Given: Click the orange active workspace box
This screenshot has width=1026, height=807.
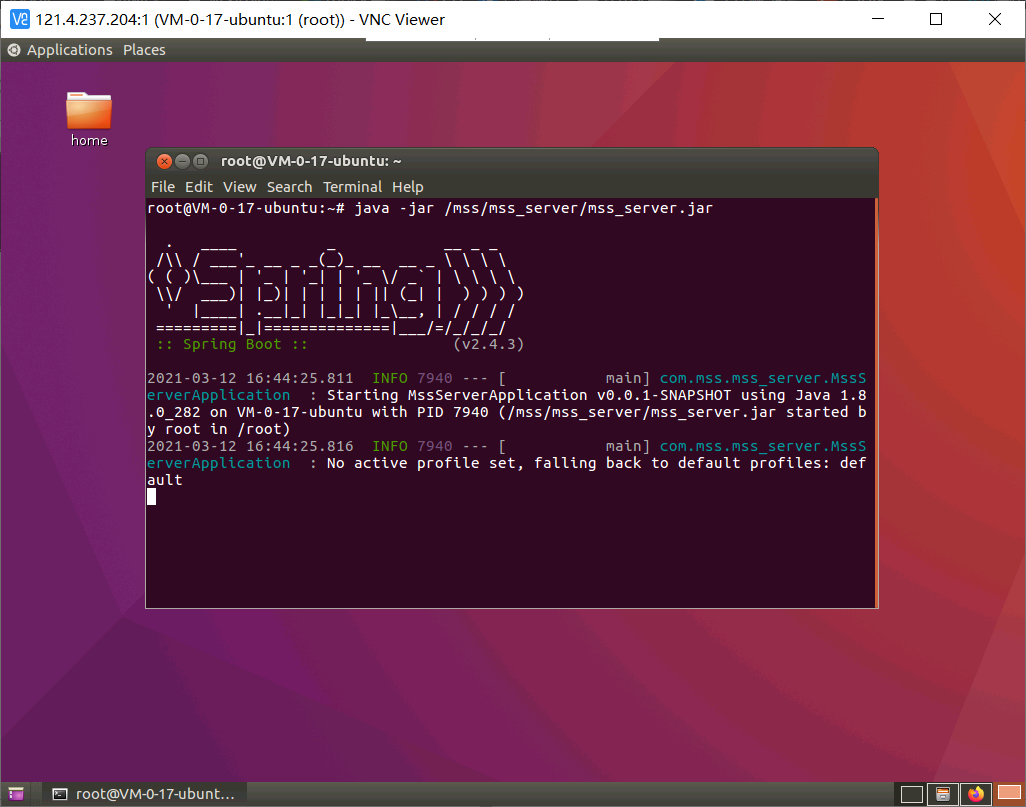Looking at the screenshot, I should click(1009, 793).
